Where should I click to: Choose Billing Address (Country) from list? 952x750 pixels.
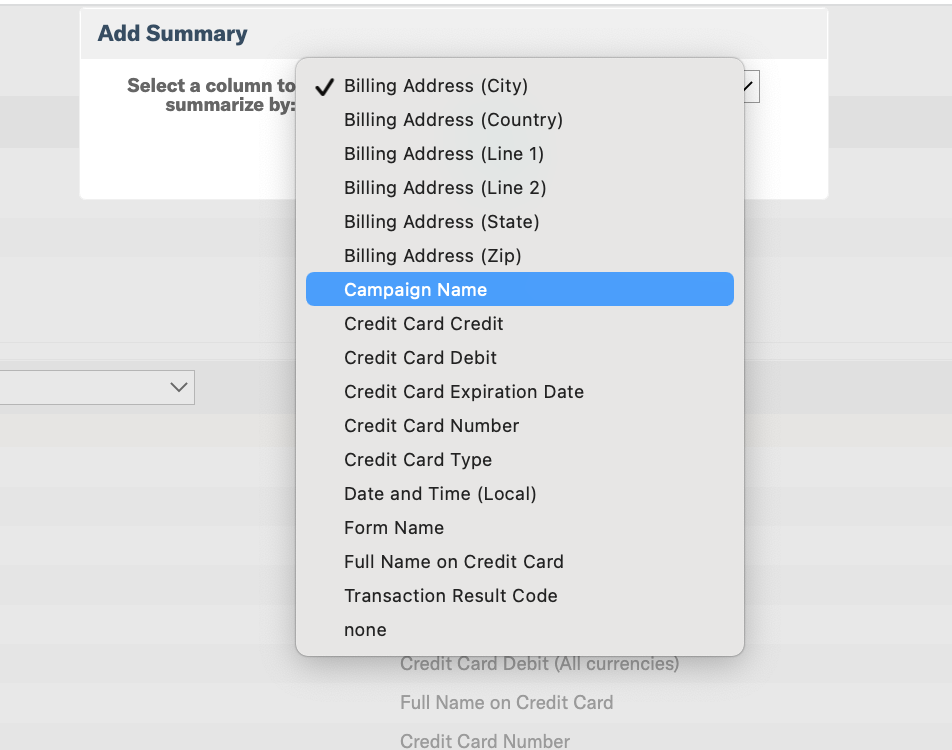pos(520,120)
